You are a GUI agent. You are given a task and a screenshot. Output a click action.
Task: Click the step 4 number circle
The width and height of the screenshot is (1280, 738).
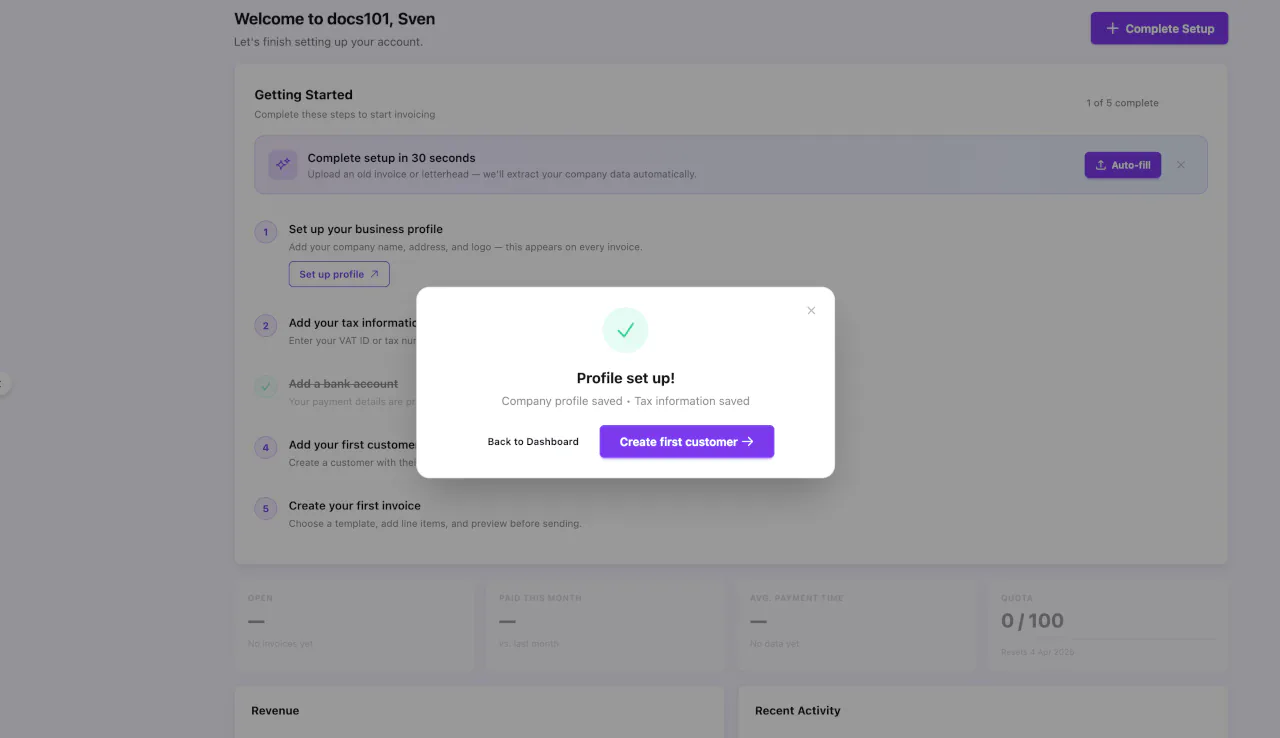point(266,447)
